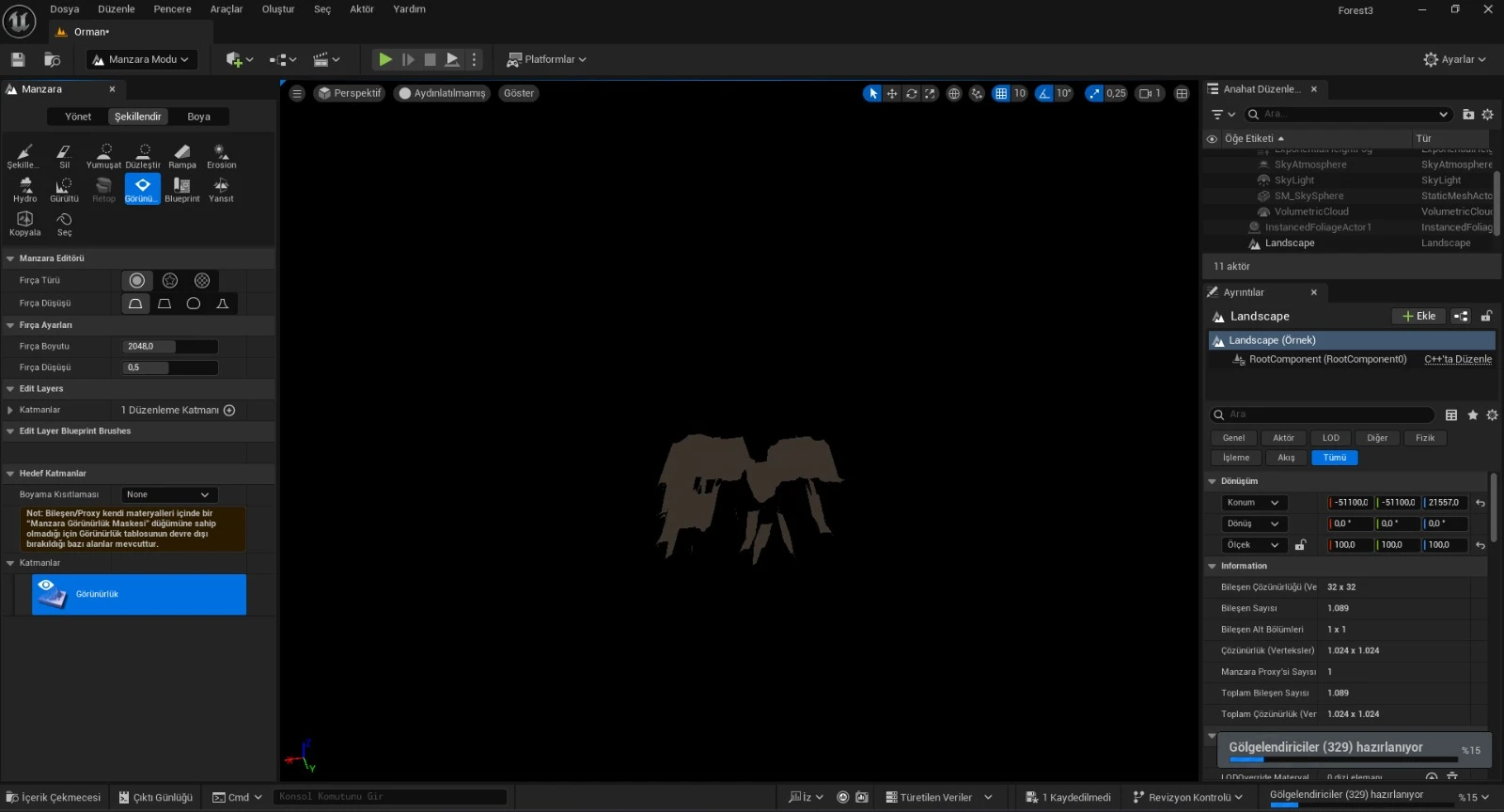Pick the Seç selection tool
This screenshot has height=812, width=1504.
click(x=64, y=224)
